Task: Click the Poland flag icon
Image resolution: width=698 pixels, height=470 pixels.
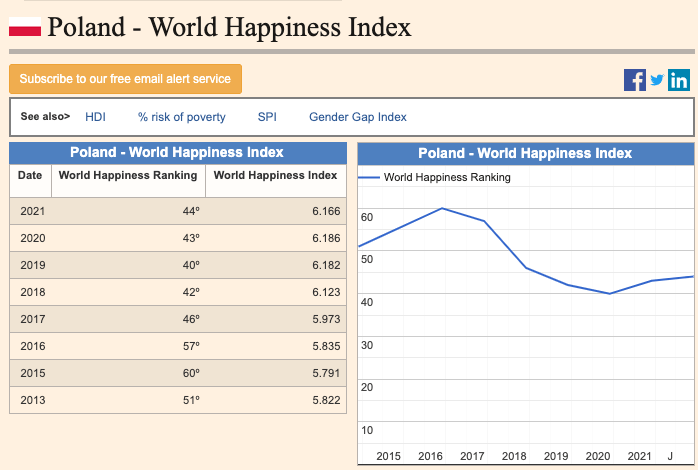Action: click(x=25, y=27)
